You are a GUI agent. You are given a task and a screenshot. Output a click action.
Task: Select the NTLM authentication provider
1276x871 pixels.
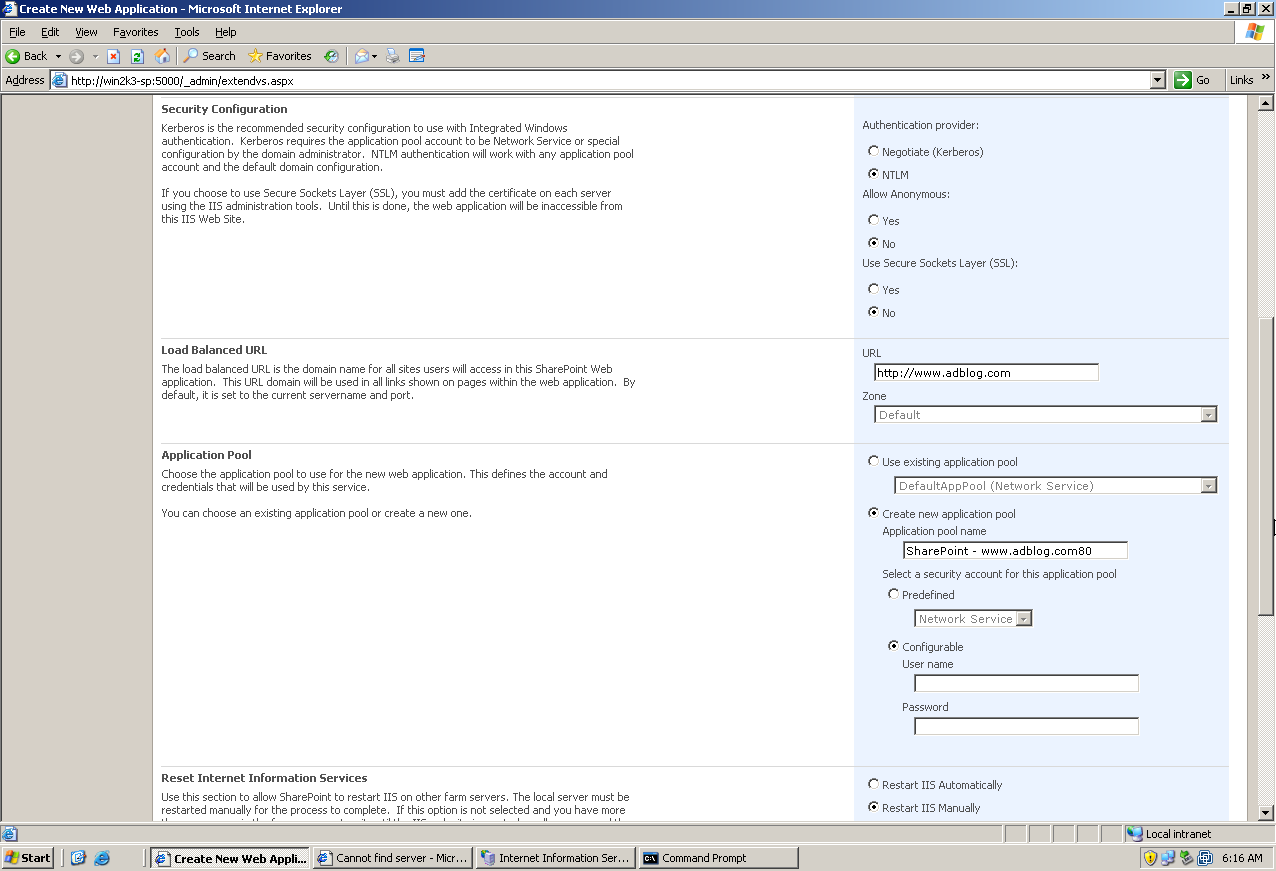pos(873,173)
